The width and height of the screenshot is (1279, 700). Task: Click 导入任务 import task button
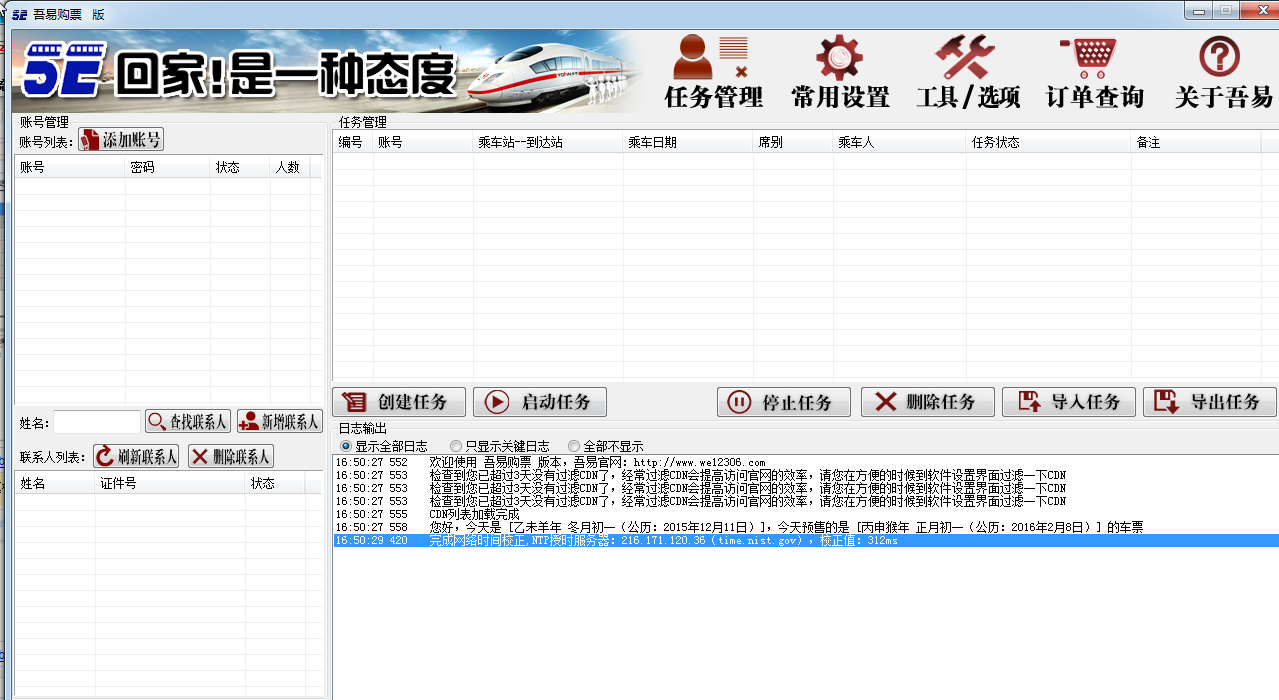pyautogui.click(x=1069, y=402)
